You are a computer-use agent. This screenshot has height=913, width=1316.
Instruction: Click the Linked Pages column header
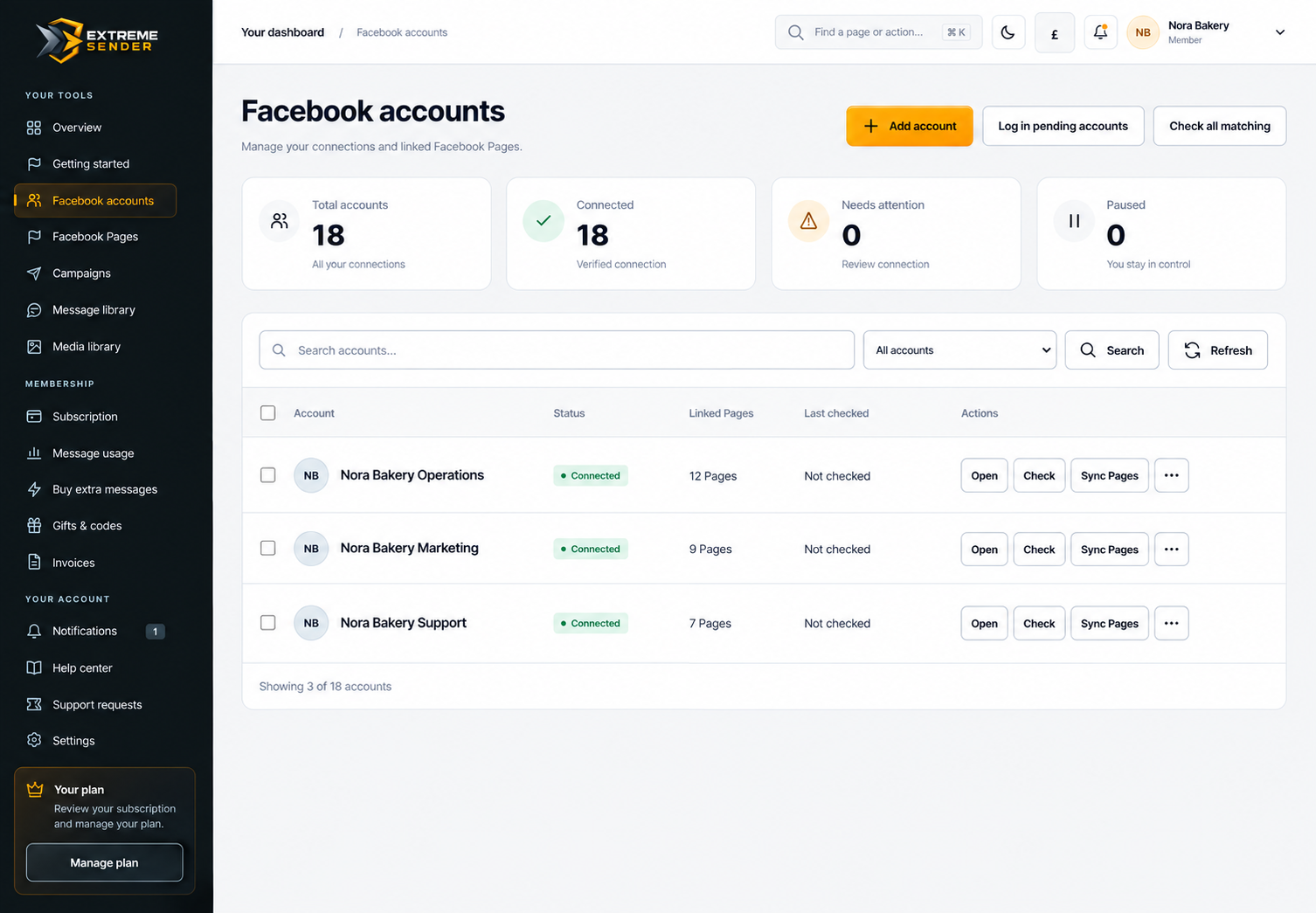pyautogui.click(x=721, y=413)
